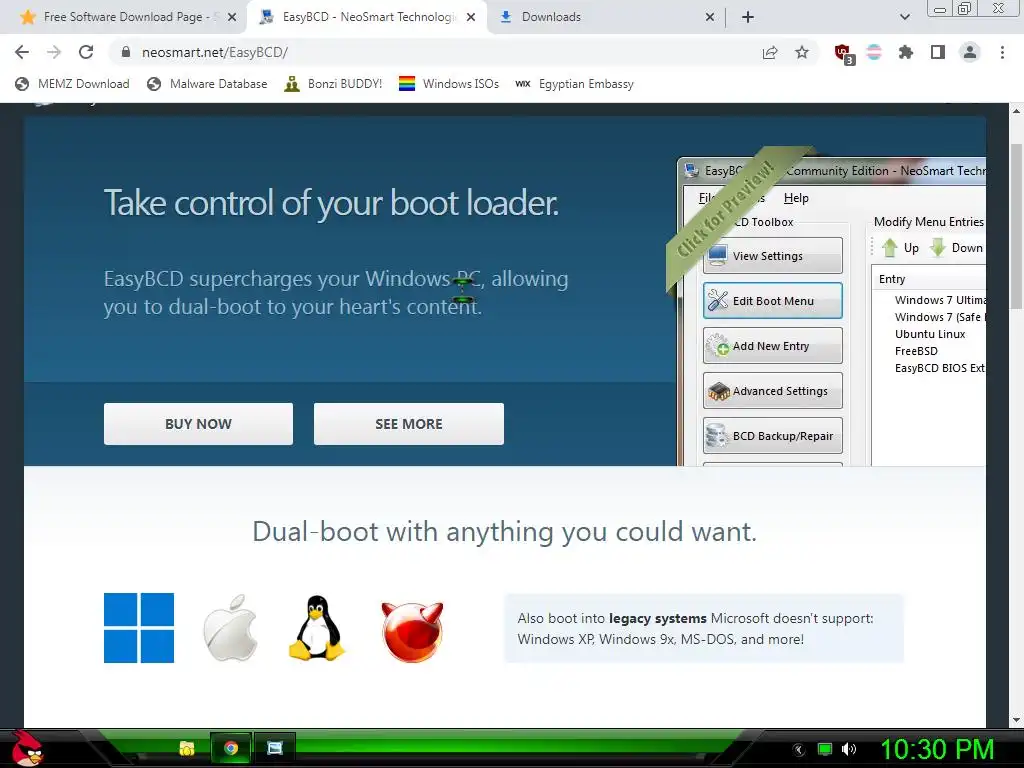Screen dimensions: 1024x768
Task: Open Windows ISOs bookmark
Action: (x=449, y=84)
